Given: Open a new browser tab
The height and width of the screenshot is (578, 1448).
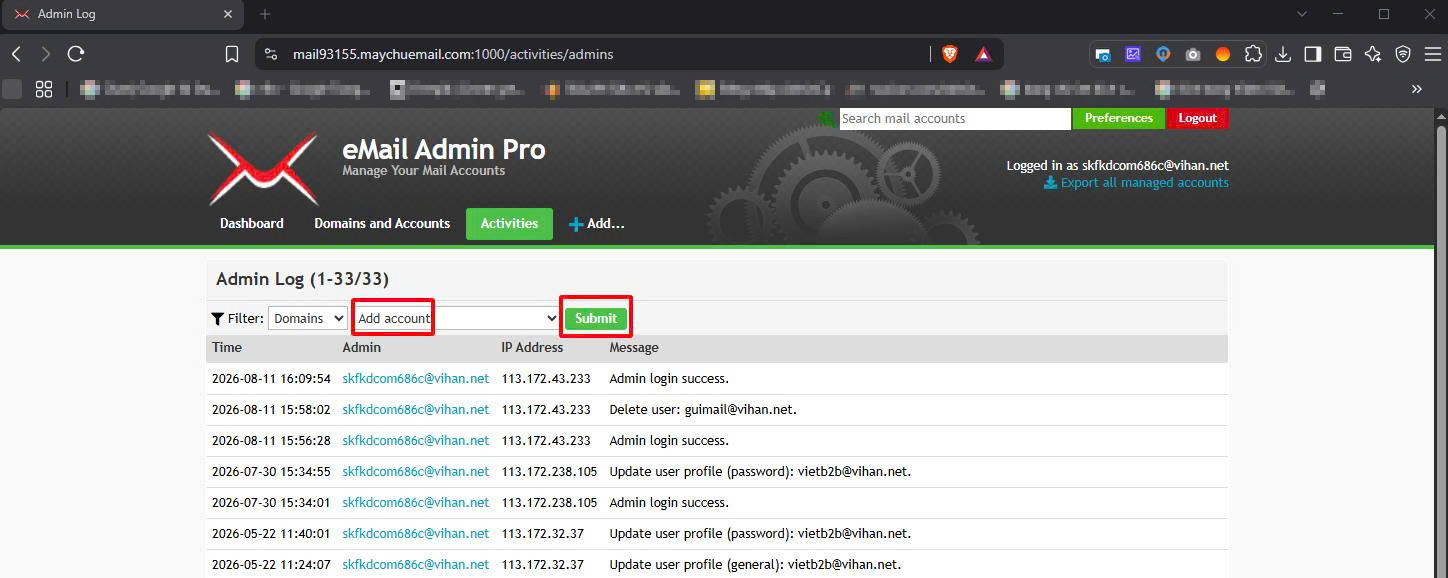Looking at the screenshot, I should 265,14.
